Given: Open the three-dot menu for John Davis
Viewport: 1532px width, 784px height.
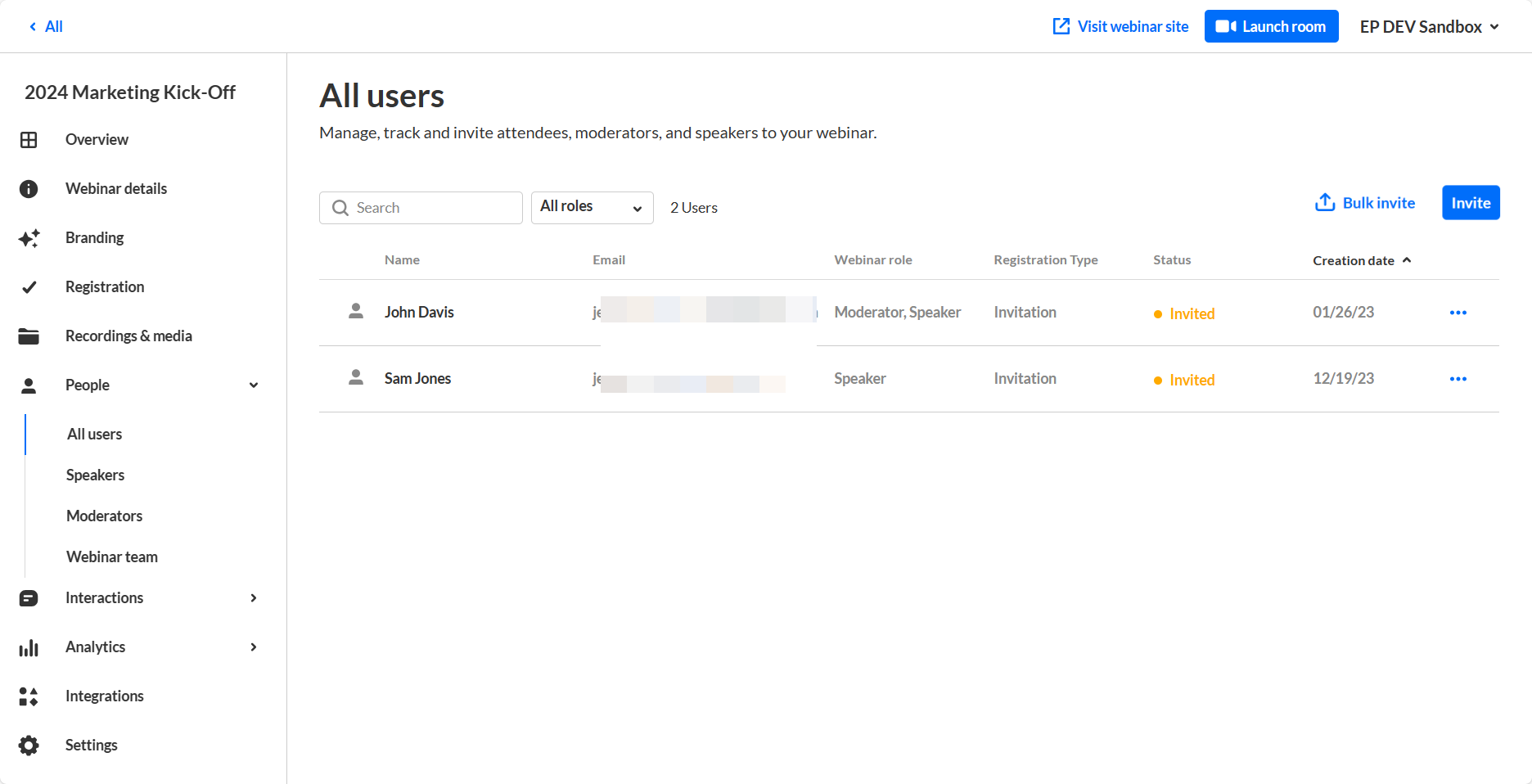Looking at the screenshot, I should point(1458,313).
